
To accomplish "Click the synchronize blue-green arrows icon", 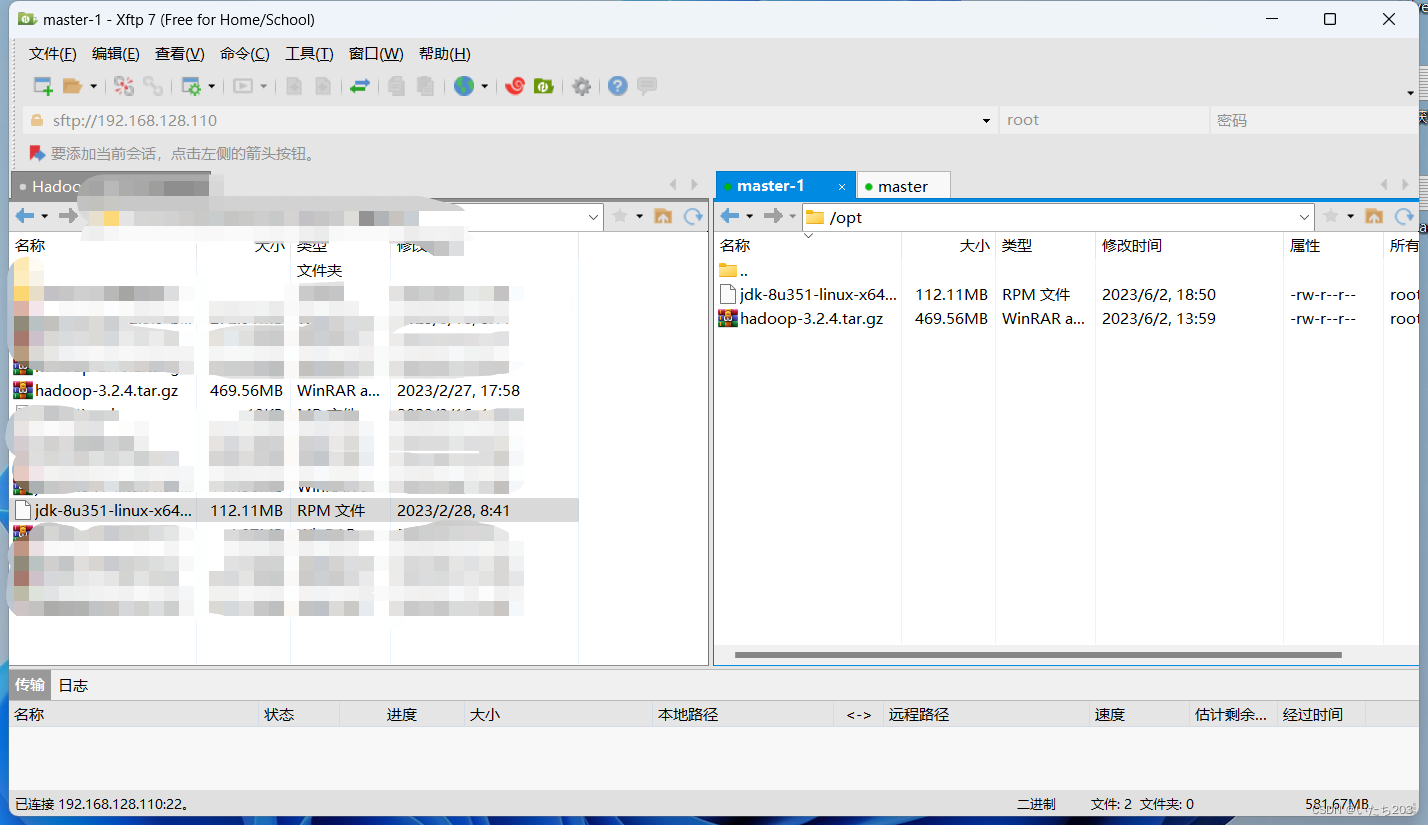I will point(360,86).
